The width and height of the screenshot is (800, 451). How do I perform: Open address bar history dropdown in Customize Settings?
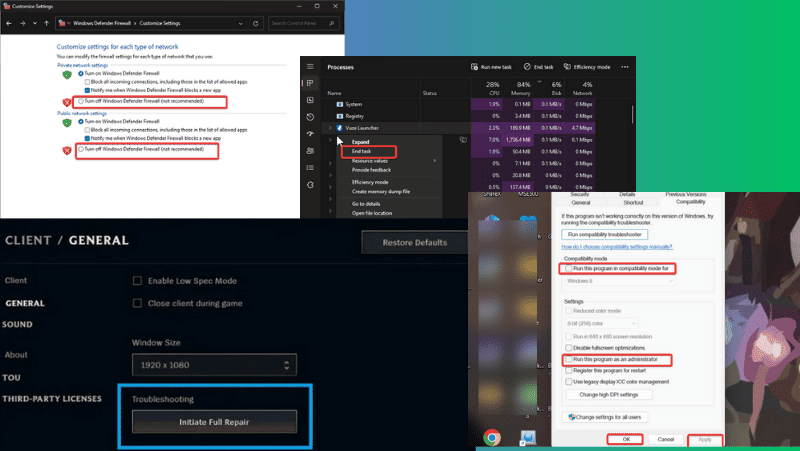click(240, 23)
